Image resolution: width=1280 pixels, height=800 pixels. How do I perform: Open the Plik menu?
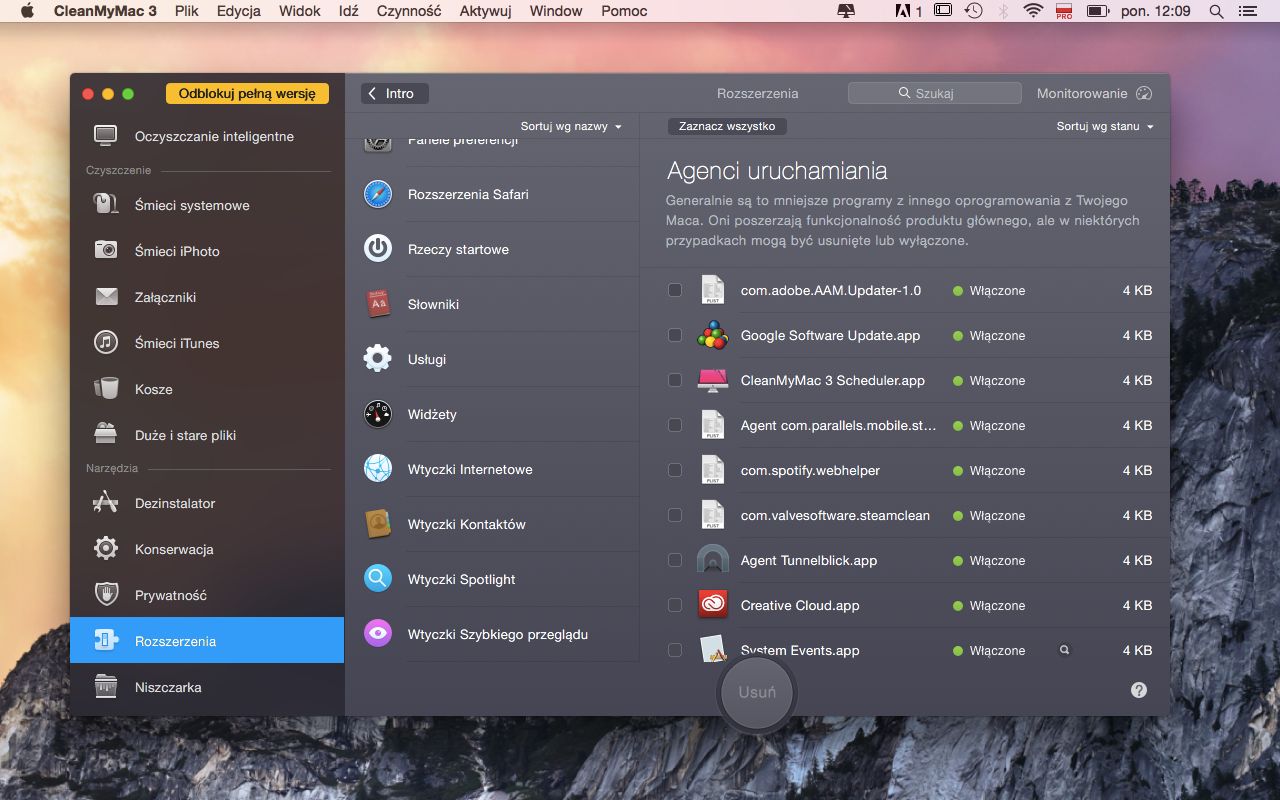coord(186,11)
